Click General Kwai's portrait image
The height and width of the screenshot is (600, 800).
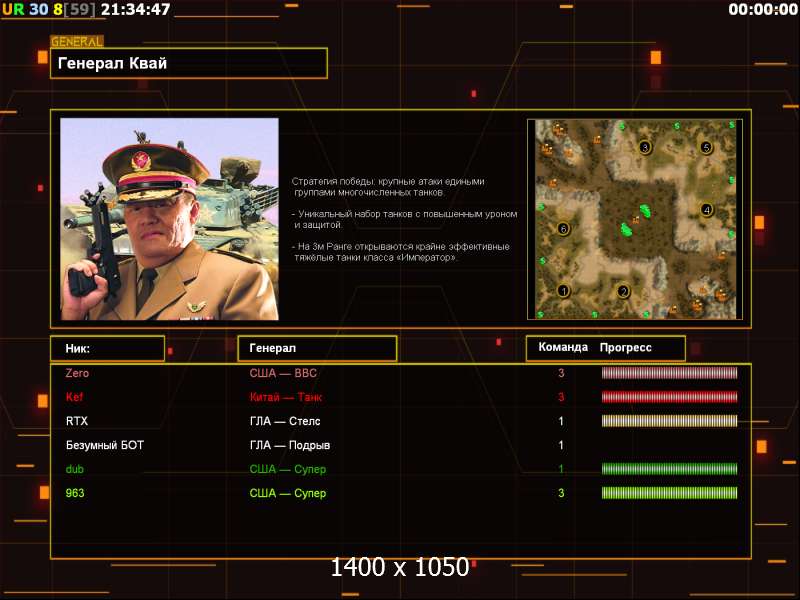(x=169, y=219)
